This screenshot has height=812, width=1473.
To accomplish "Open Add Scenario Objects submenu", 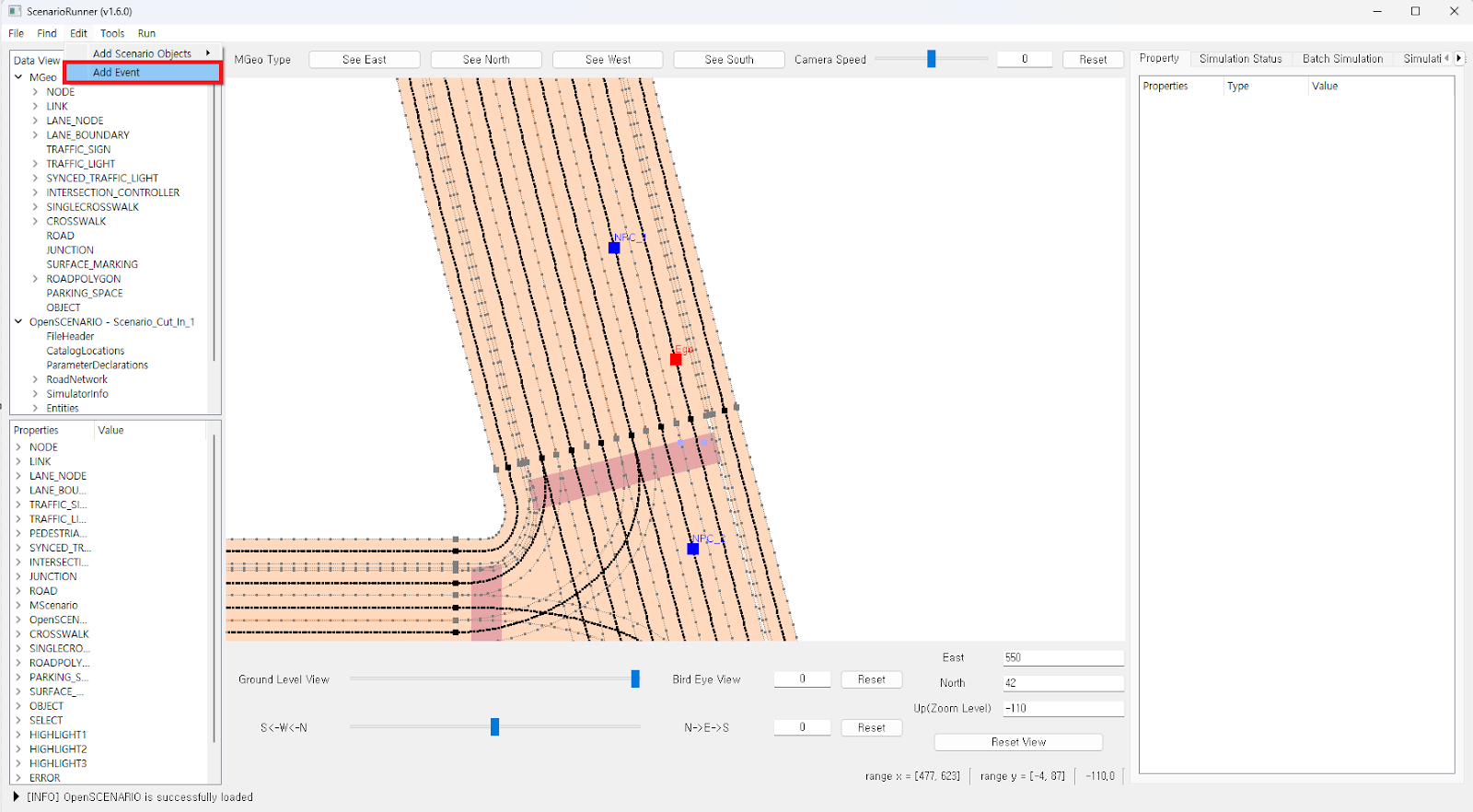I will pyautogui.click(x=143, y=53).
